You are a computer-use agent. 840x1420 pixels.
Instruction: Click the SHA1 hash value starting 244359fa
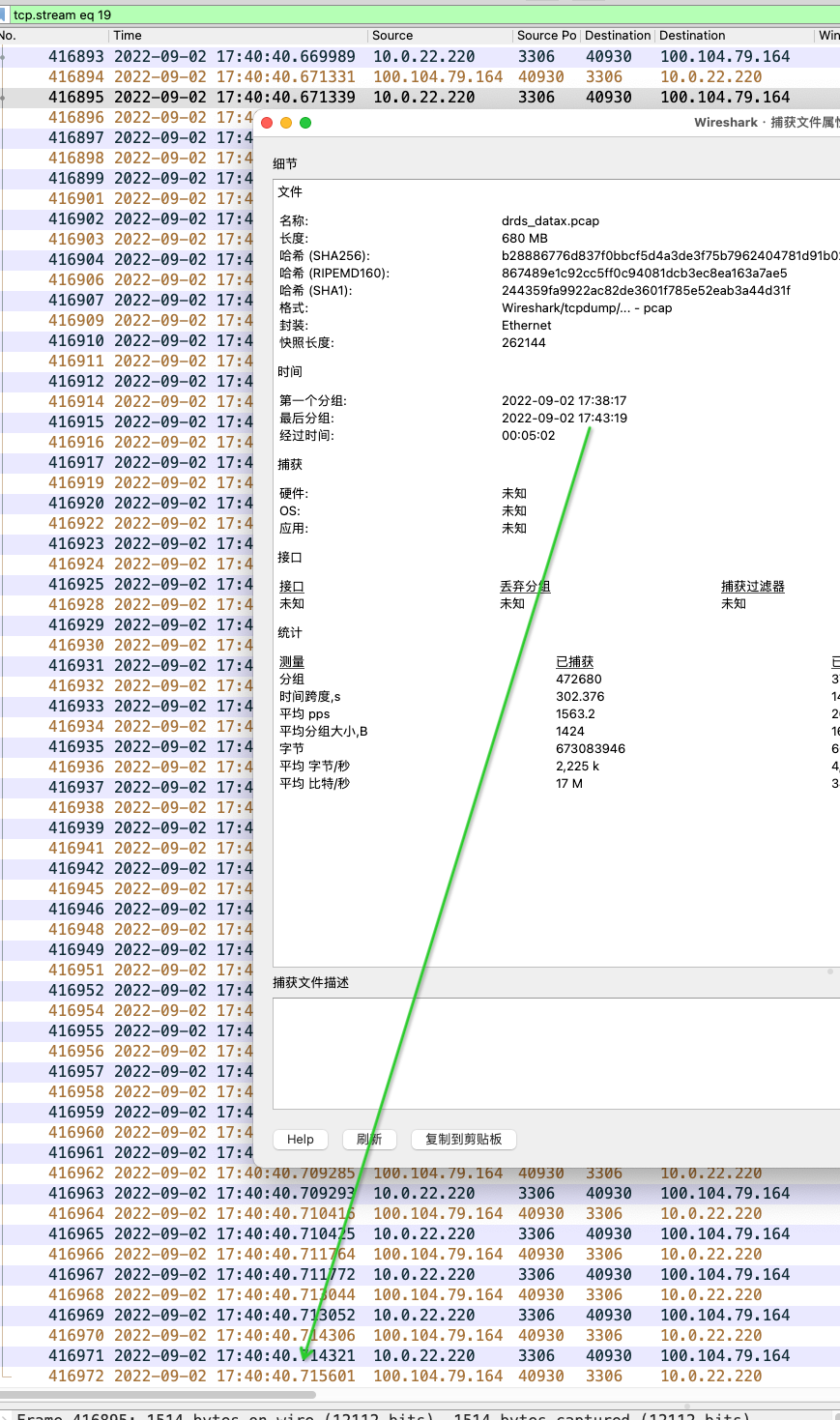pos(646,291)
